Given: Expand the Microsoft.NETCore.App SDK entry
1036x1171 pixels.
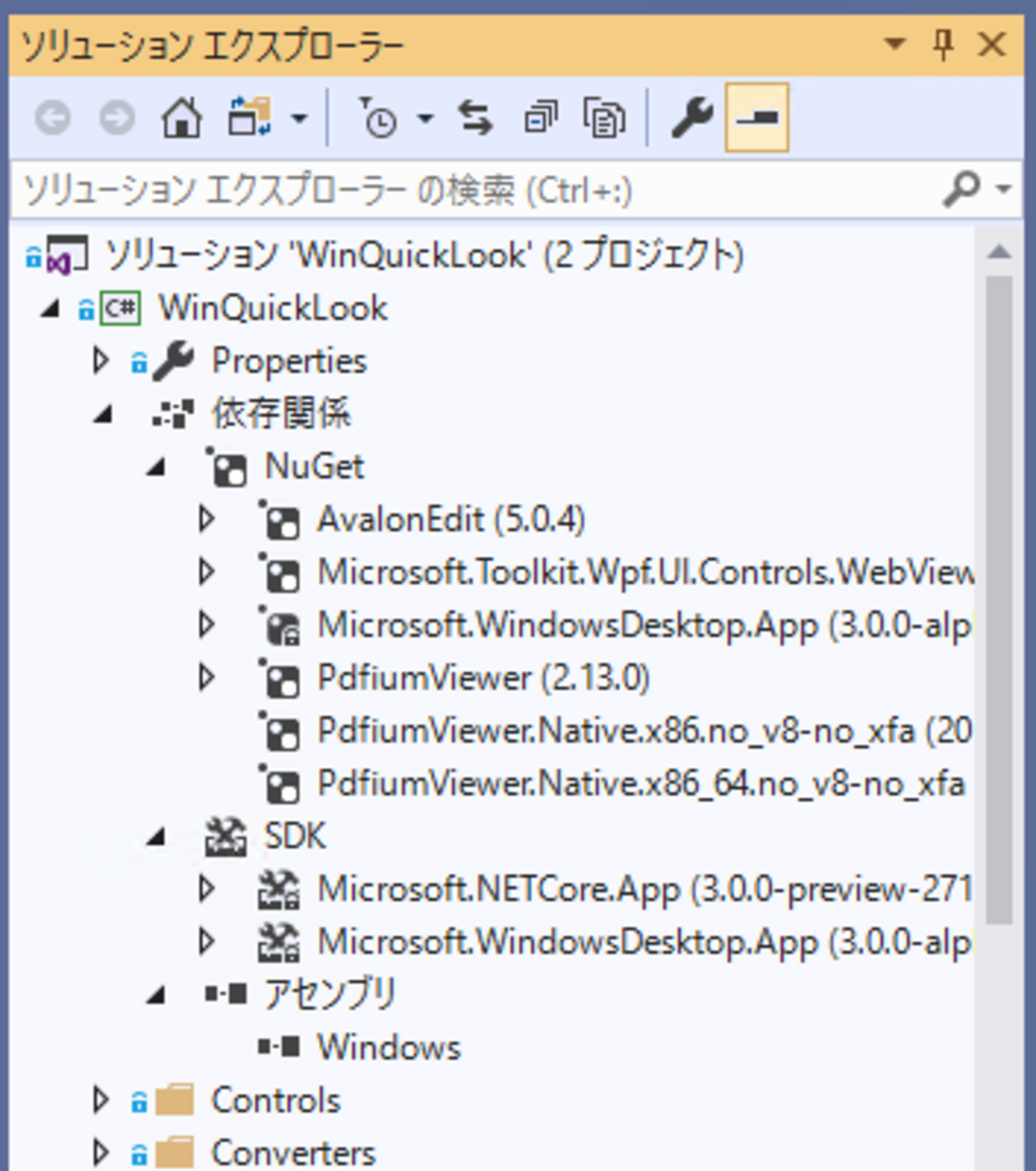Looking at the screenshot, I should tap(206, 890).
